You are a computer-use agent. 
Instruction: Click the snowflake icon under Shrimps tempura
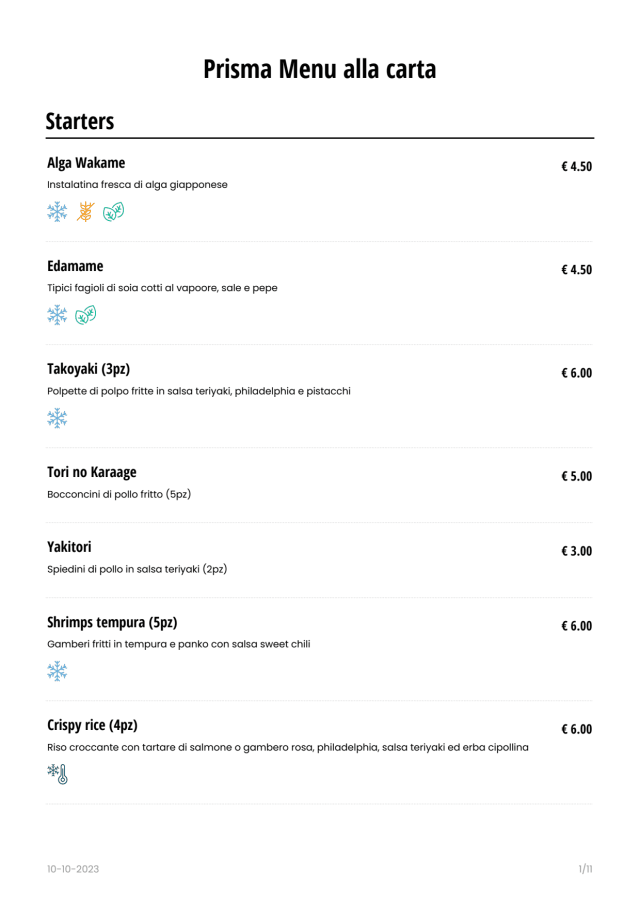[58, 671]
